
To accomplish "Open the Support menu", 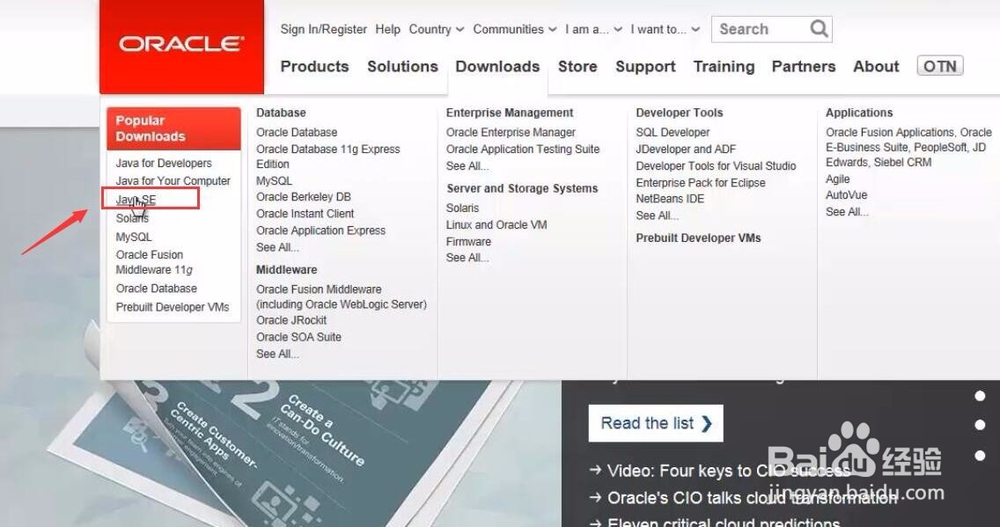I will tap(645, 66).
